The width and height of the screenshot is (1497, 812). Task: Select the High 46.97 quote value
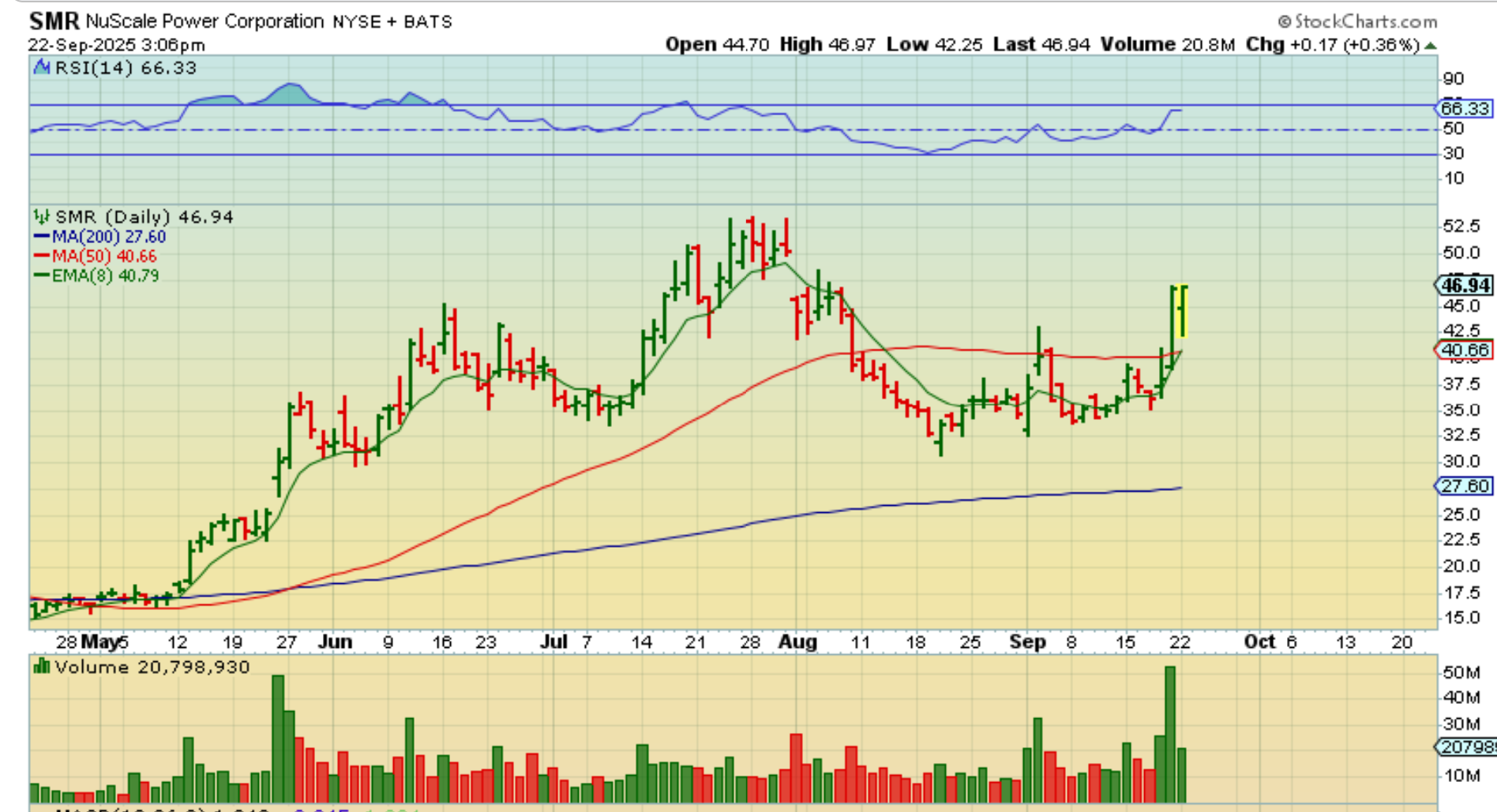pyautogui.click(x=827, y=45)
